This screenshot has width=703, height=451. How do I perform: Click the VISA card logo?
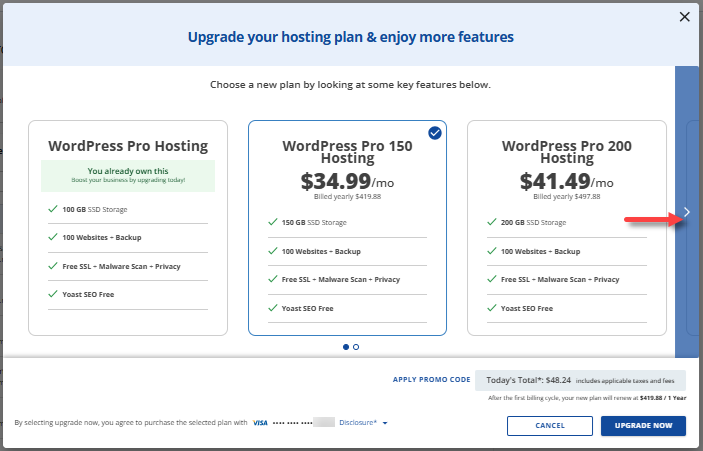tap(260, 423)
